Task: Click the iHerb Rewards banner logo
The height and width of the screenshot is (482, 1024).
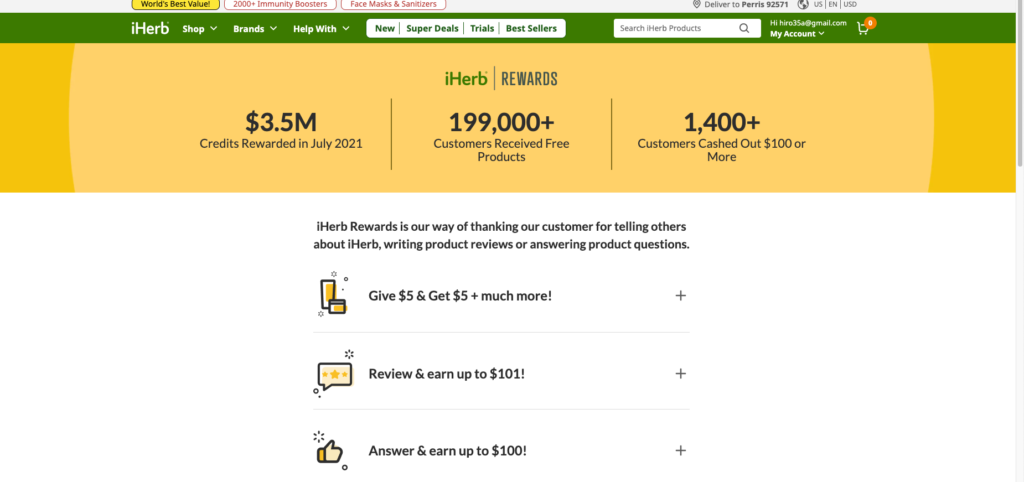Action: coord(501,79)
